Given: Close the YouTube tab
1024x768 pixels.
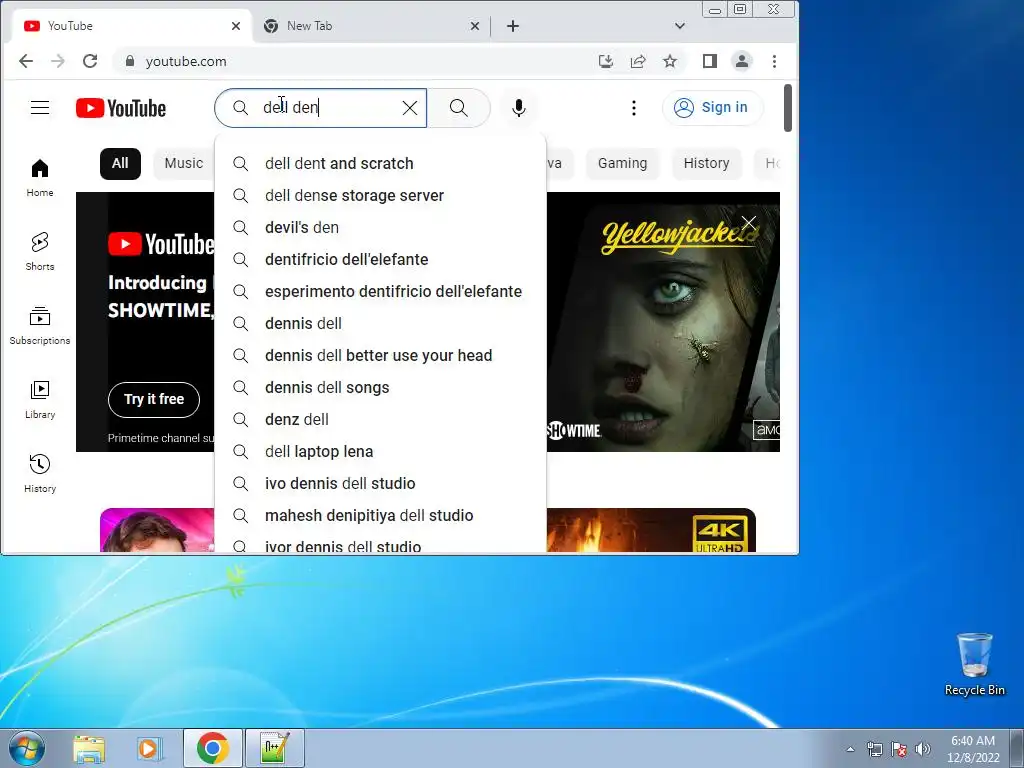Looking at the screenshot, I should [236, 26].
